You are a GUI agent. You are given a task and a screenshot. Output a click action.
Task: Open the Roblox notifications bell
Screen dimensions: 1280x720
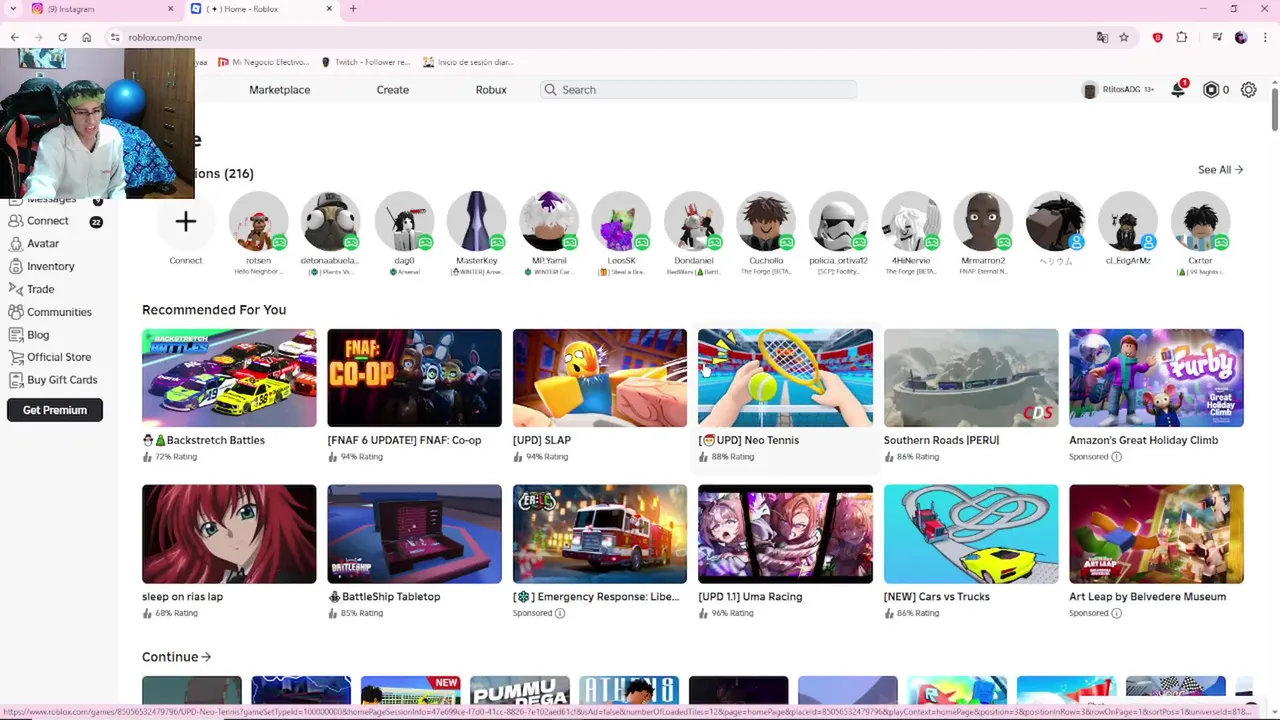(x=1178, y=89)
